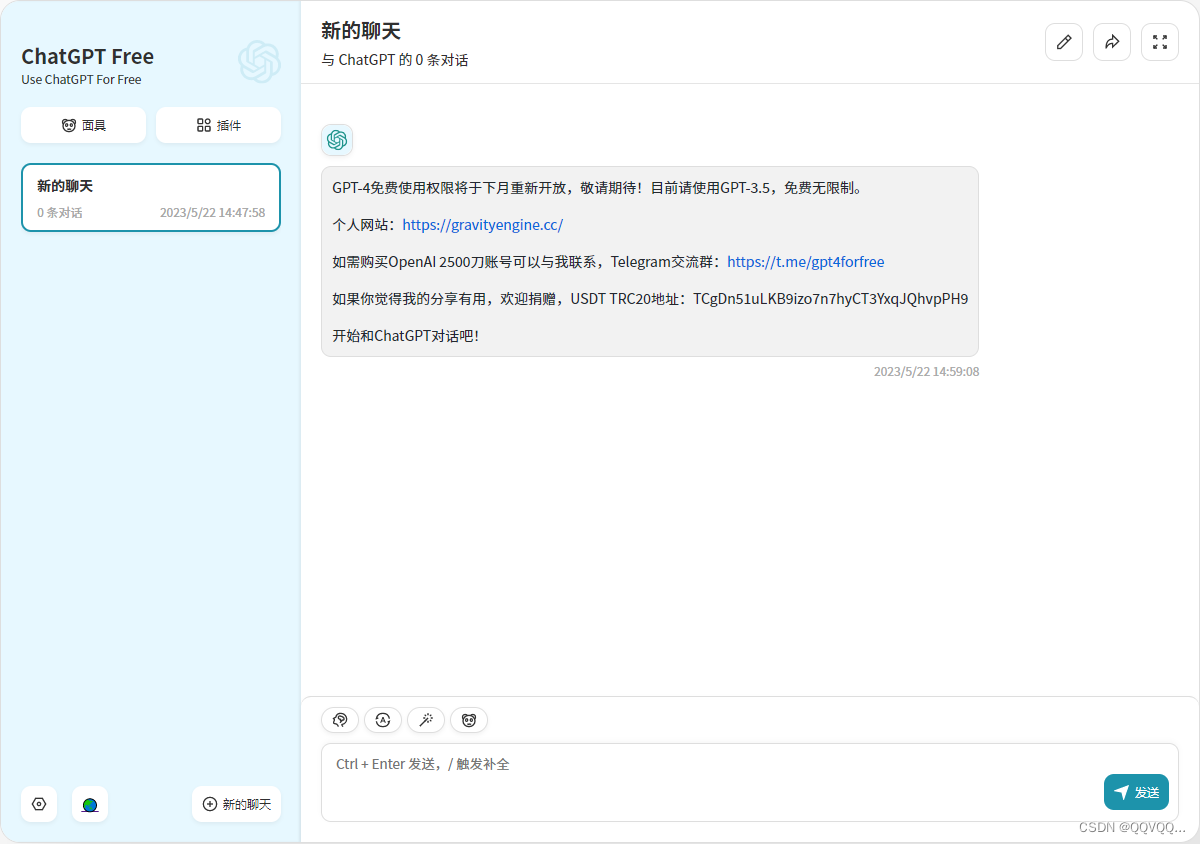Click the 发送 send button
This screenshot has width=1200, height=844.
(x=1136, y=792)
